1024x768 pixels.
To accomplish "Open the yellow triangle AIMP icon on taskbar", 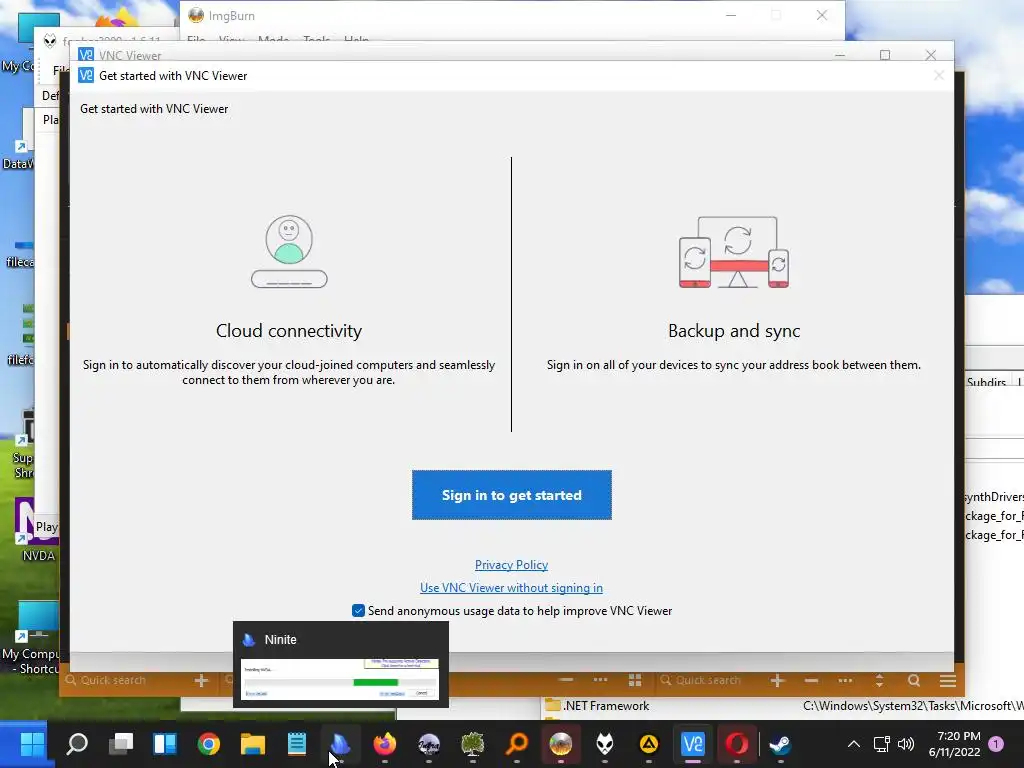I will (x=648, y=744).
